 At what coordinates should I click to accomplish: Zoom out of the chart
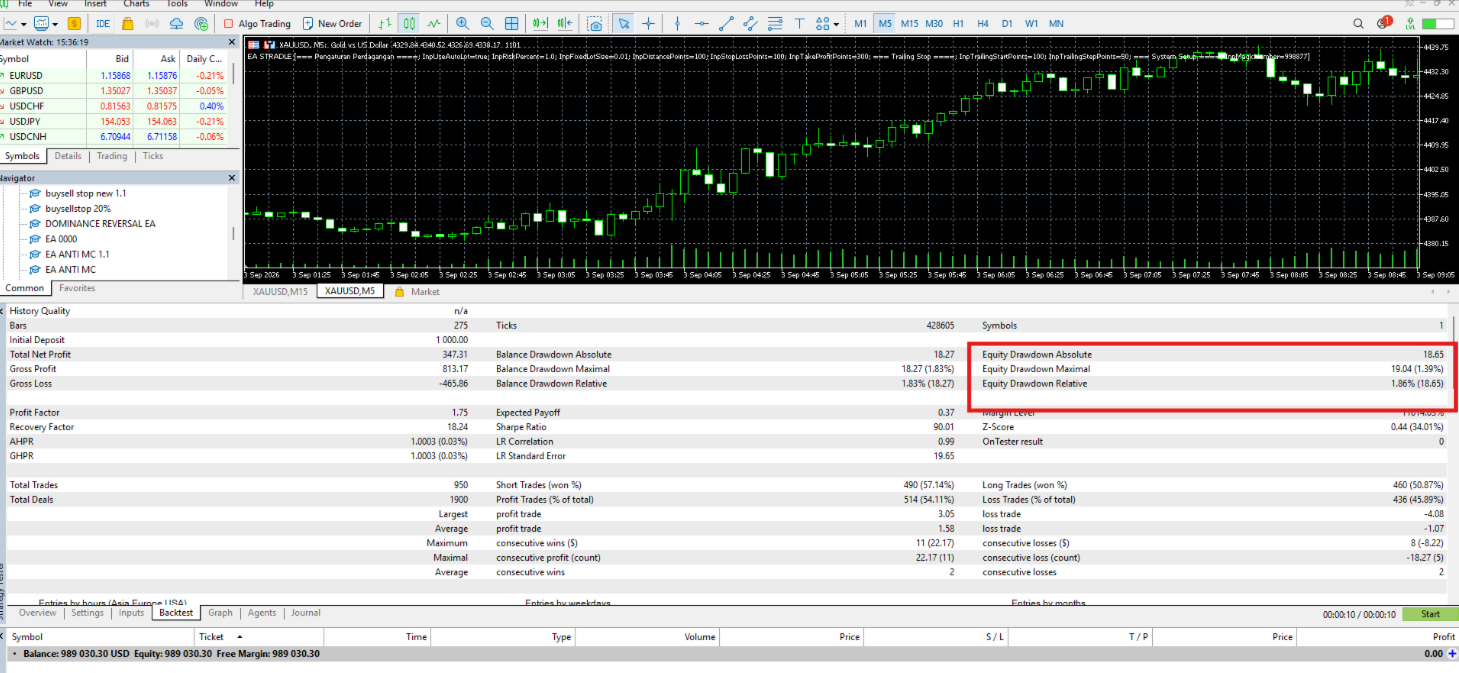click(x=486, y=23)
